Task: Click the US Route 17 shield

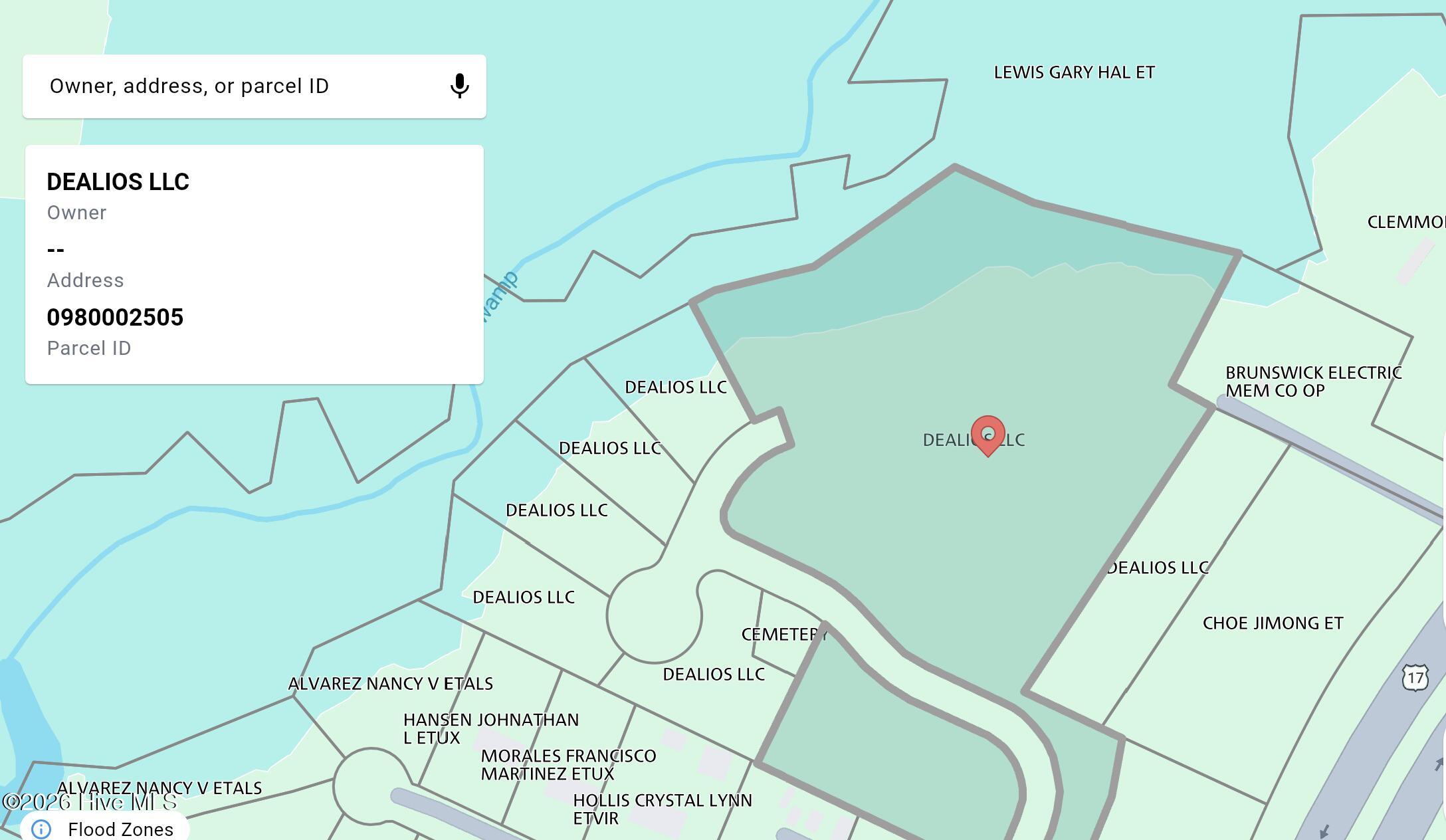Action: point(1415,678)
